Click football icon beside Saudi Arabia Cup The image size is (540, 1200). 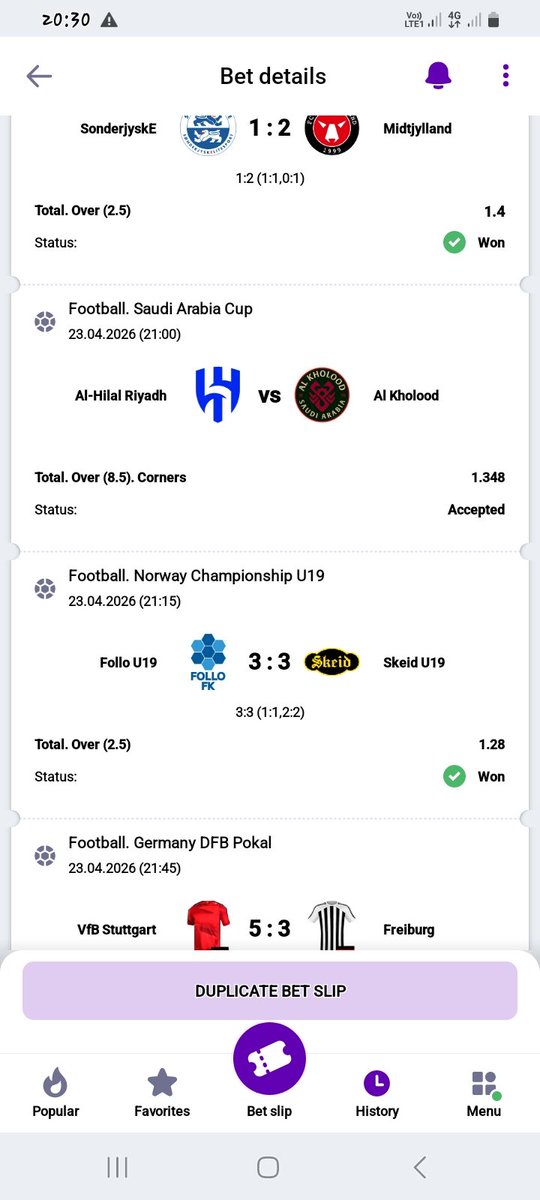(45, 321)
